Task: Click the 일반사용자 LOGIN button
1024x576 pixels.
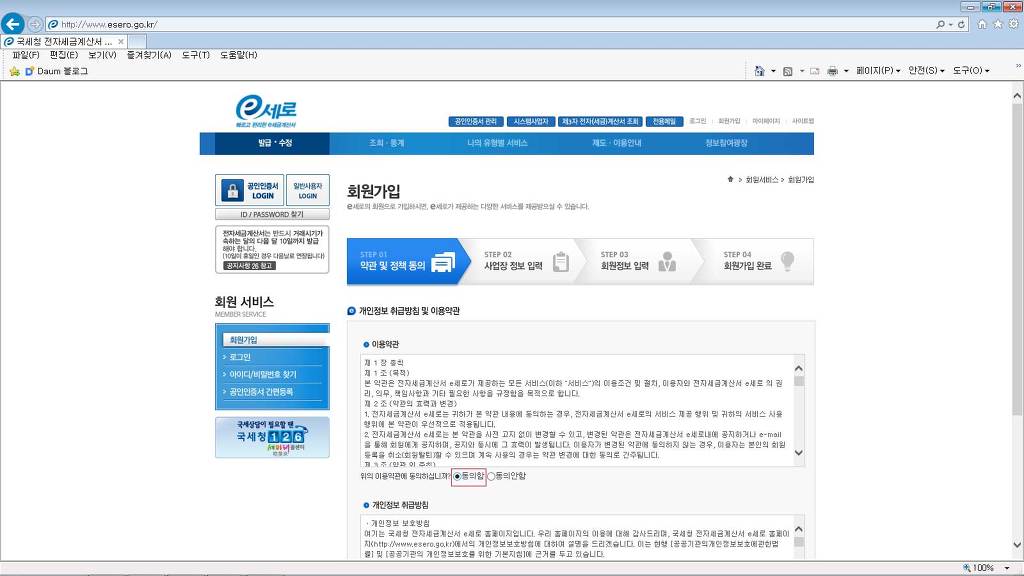Action: [x=308, y=190]
